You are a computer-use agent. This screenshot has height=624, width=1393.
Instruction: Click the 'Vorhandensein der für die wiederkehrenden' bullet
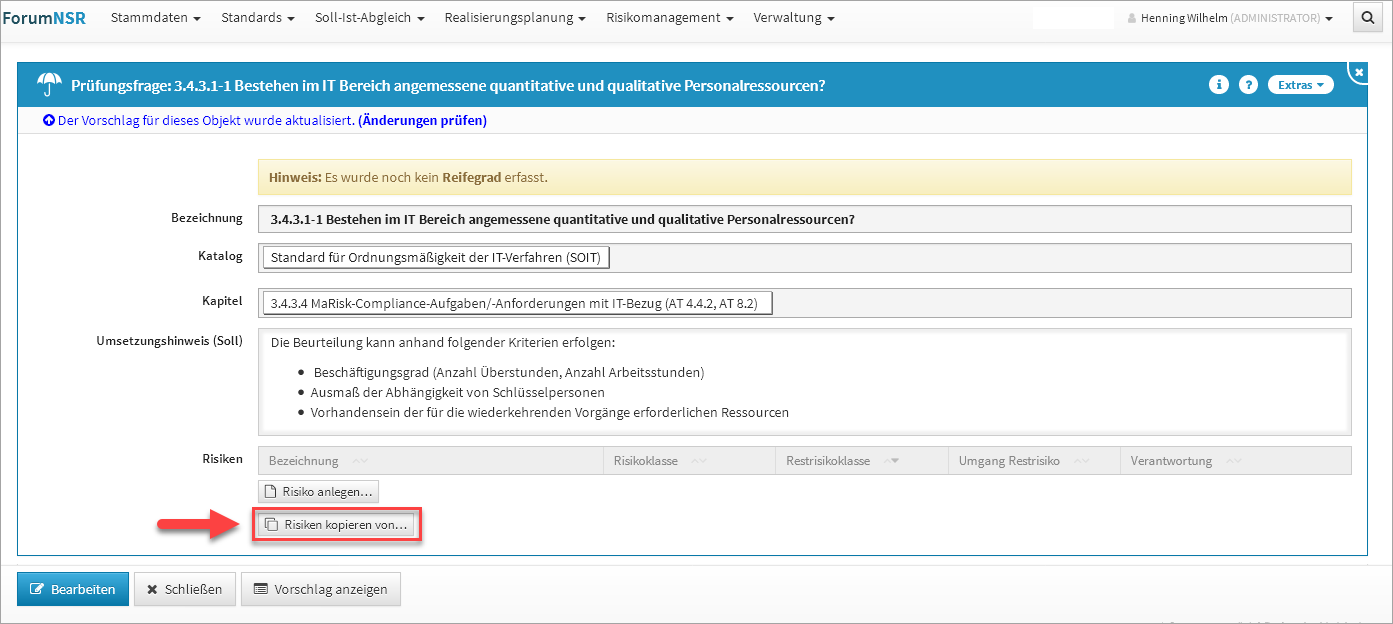[x=549, y=412]
